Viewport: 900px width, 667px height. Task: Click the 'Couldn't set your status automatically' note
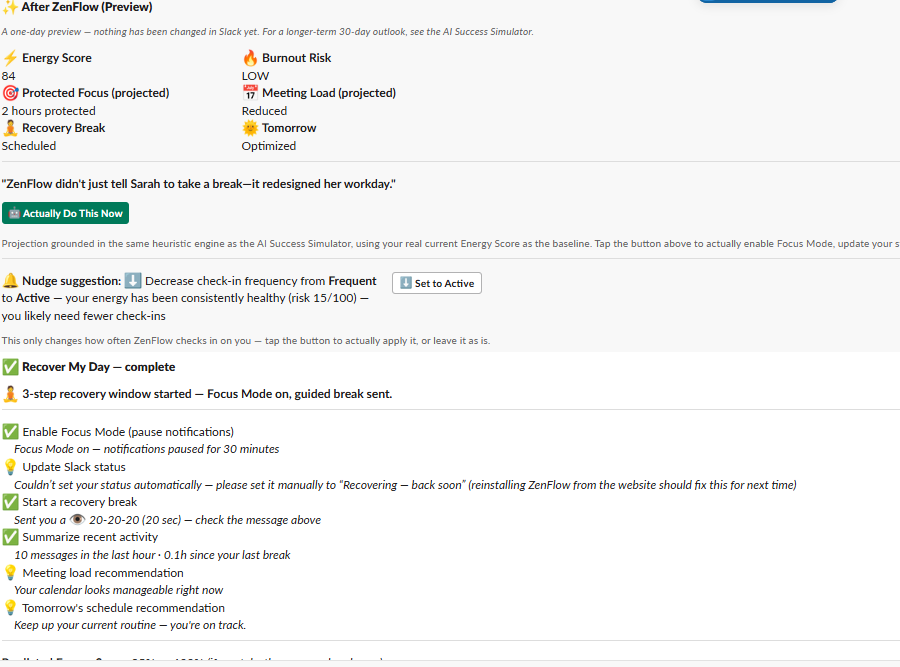click(x=405, y=484)
